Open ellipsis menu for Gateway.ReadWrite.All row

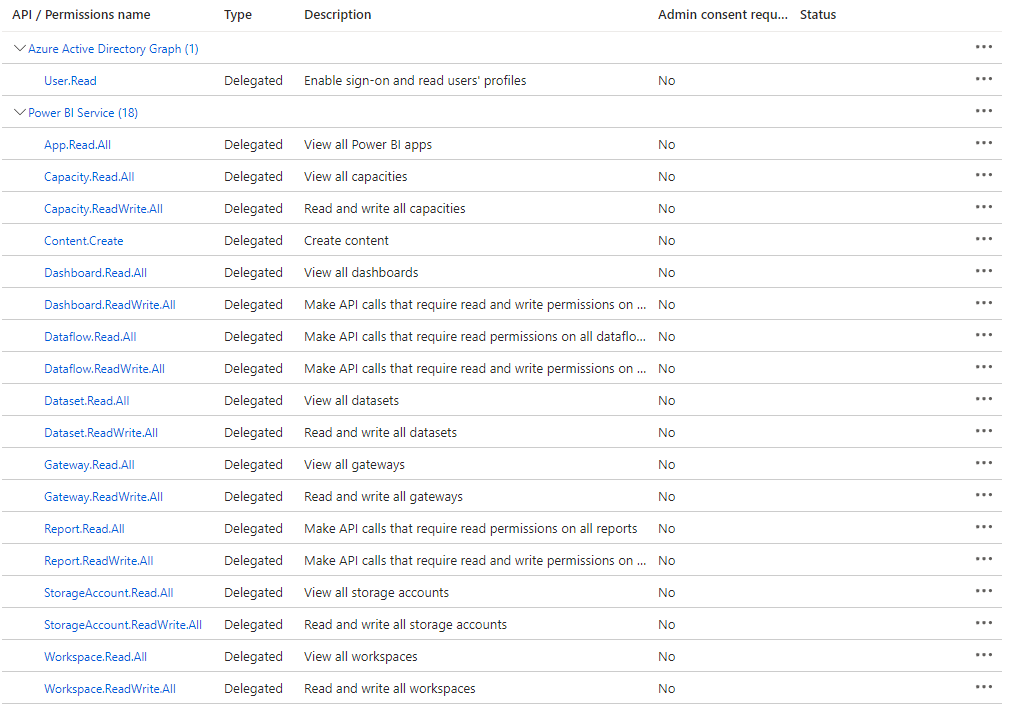983,495
